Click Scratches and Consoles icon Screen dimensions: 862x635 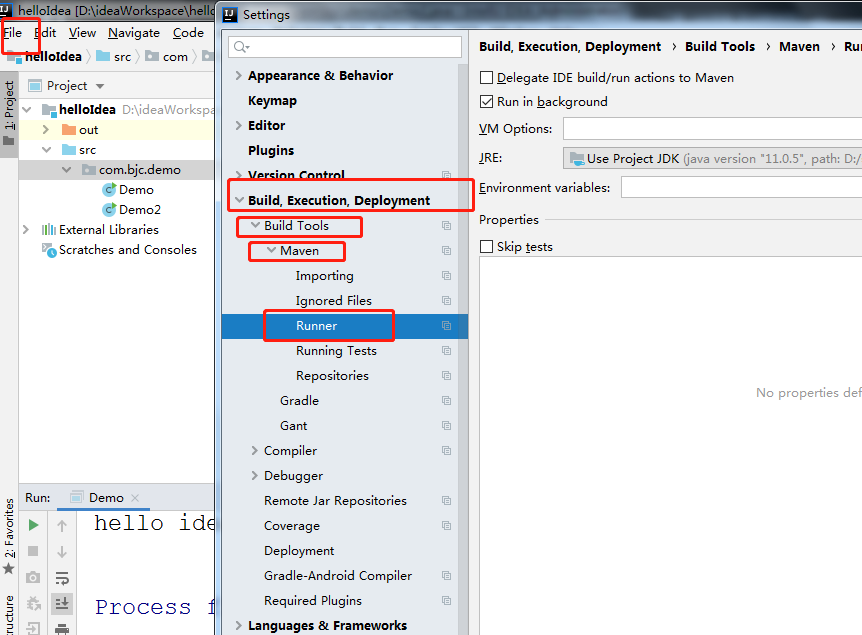(x=49, y=250)
